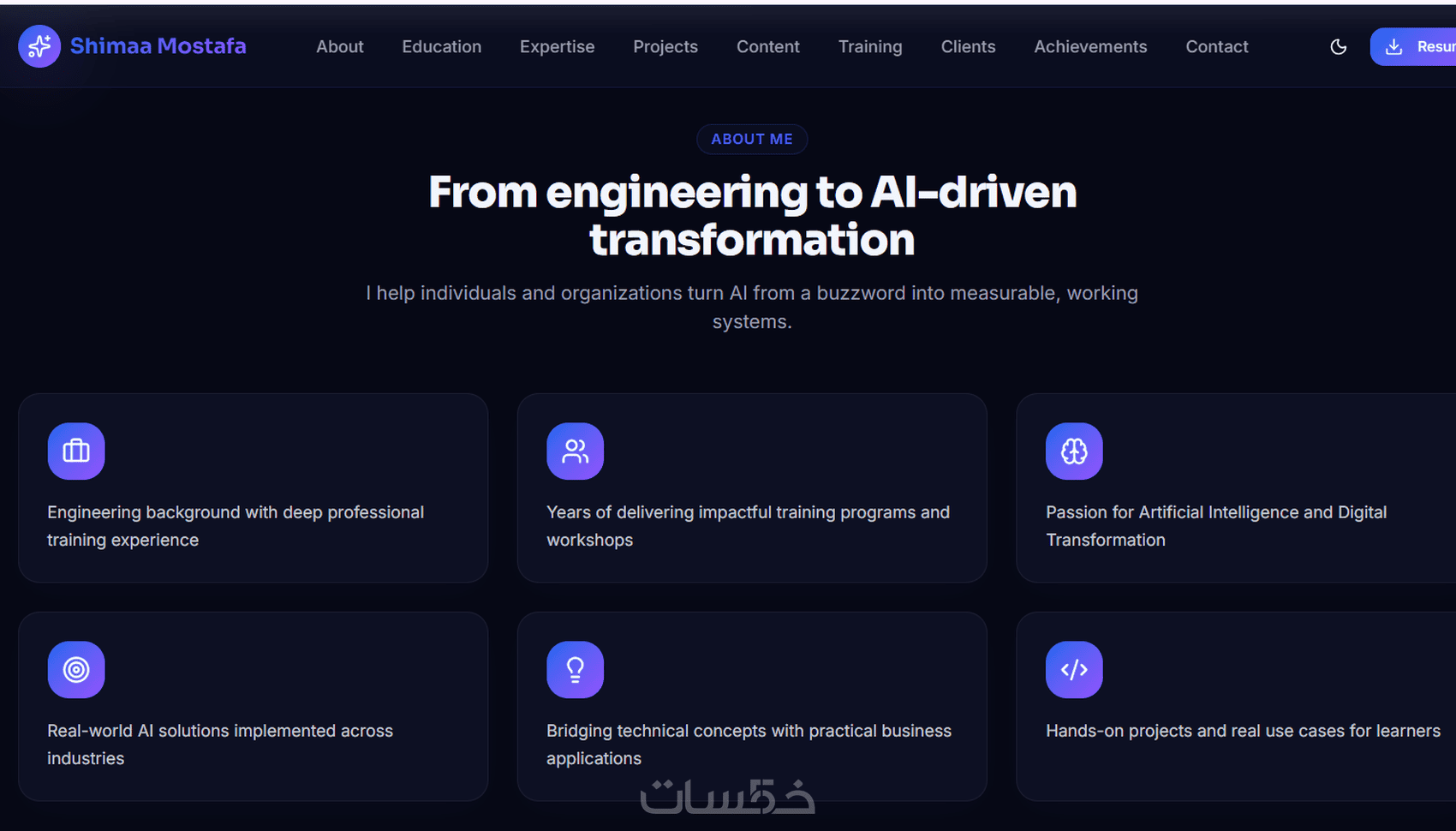Click the Contact link in the header
Viewport: 1456px width, 831px height.
click(x=1217, y=47)
